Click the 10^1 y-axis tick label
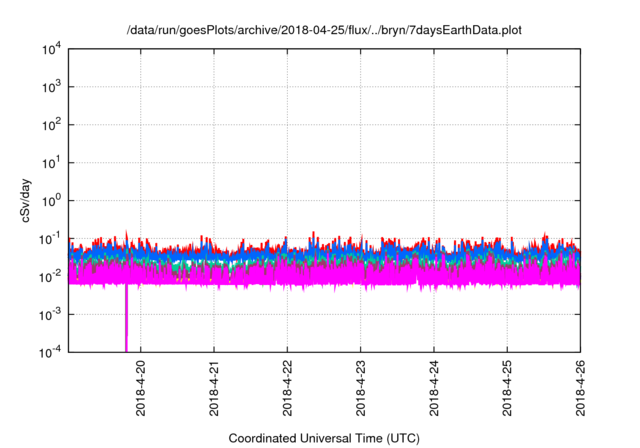640x448 pixels. tap(51, 163)
